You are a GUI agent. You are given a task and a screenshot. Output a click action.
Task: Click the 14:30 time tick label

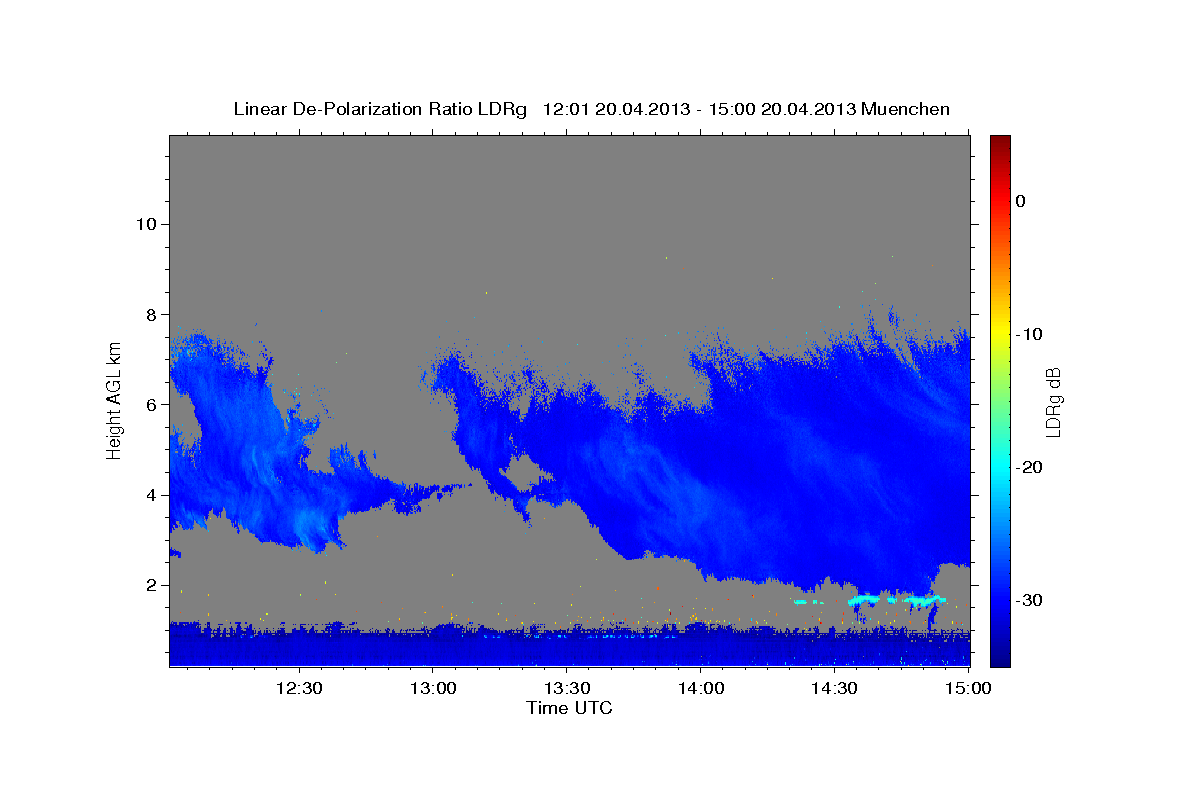pyautogui.click(x=834, y=688)
